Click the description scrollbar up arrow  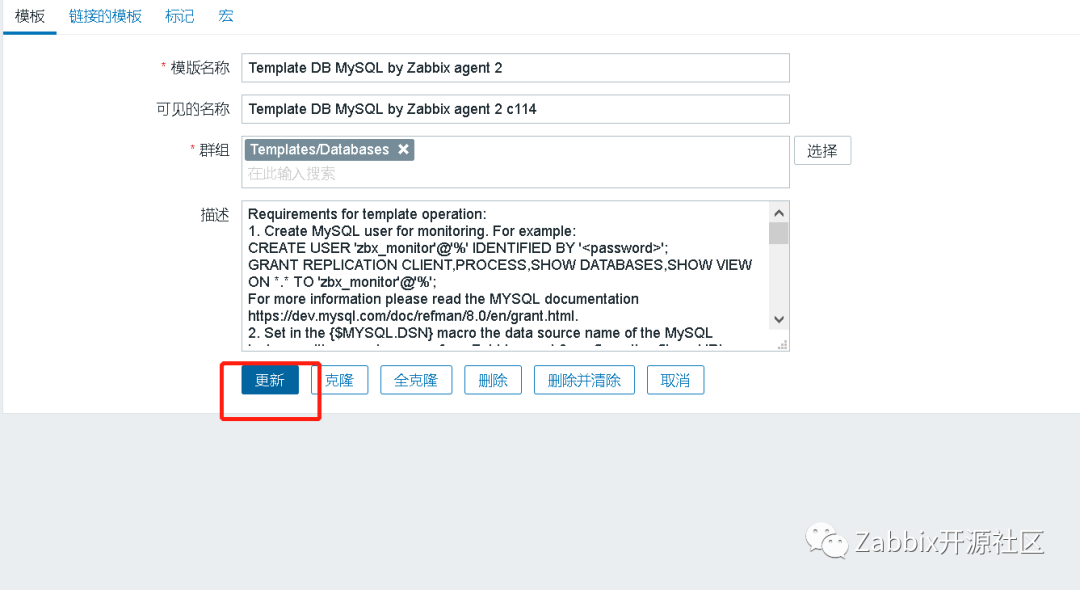pyautogui.click(x=779, y=213)
